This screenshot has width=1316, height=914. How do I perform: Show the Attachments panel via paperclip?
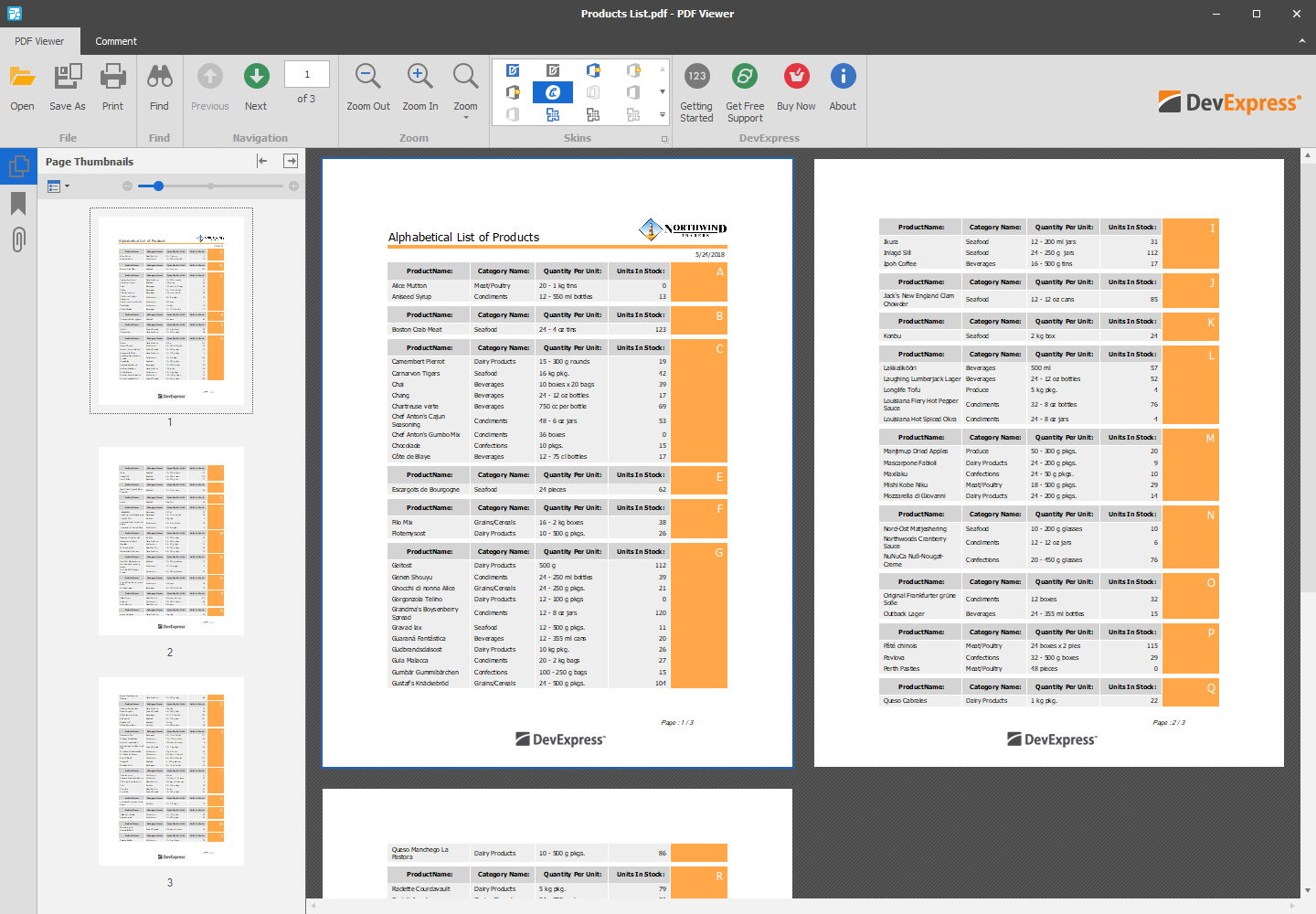[x=18, y=239]
